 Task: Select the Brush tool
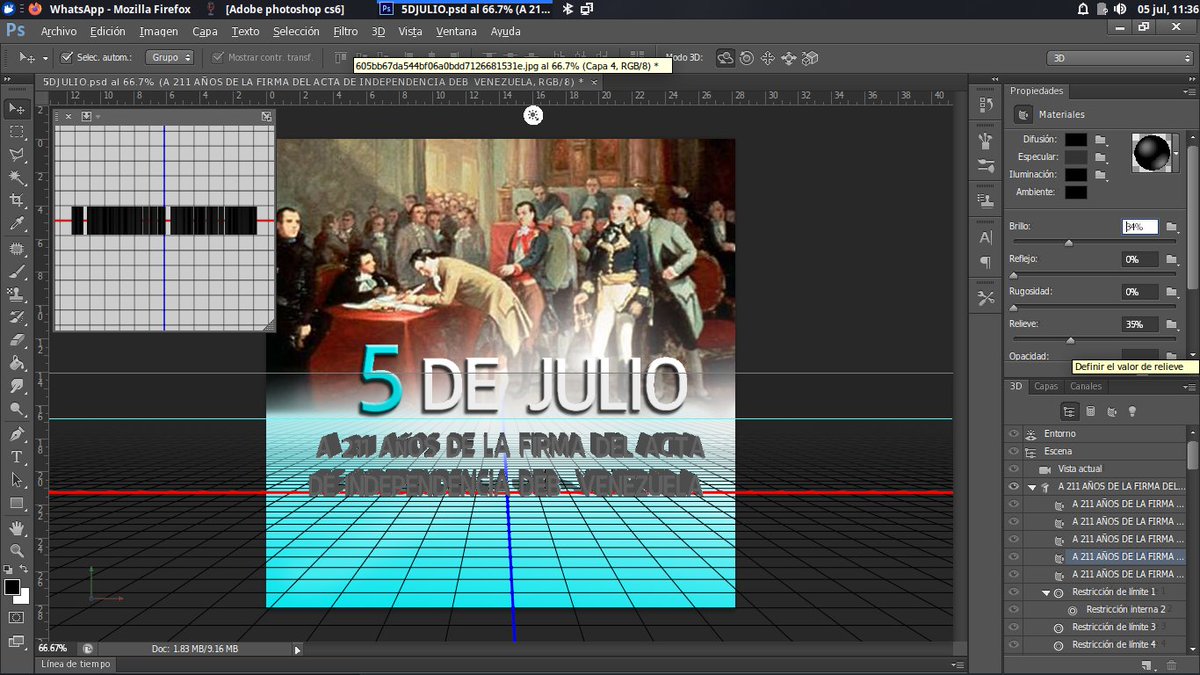(x=17, y=271)
